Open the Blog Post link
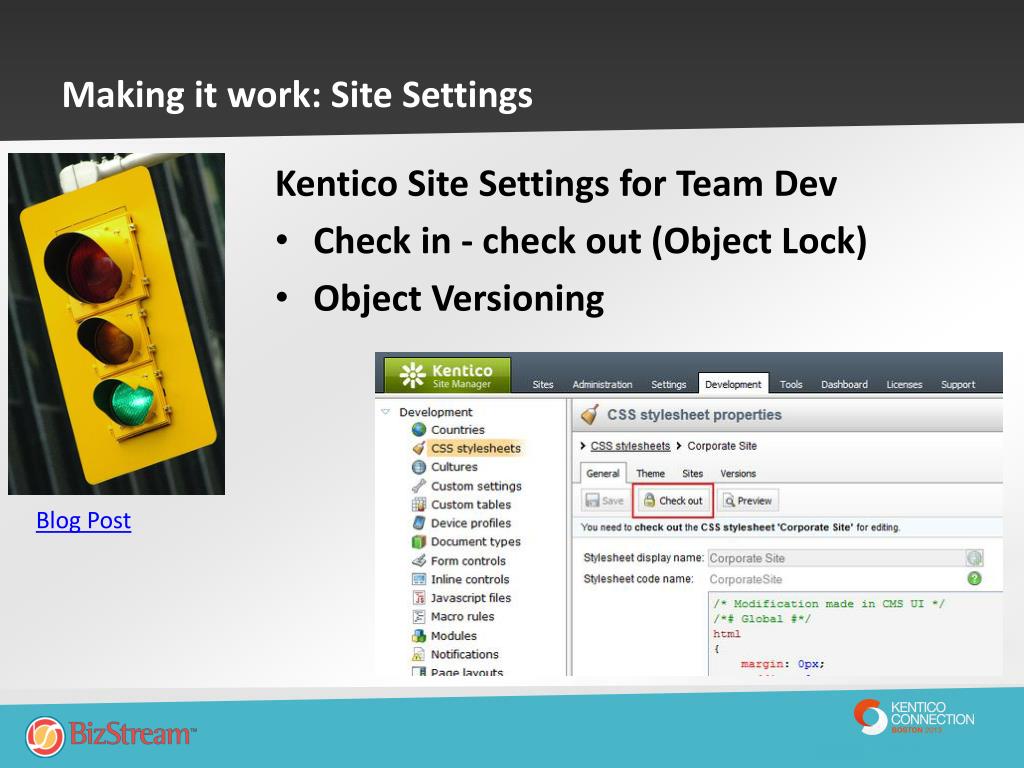The image size is (1024, 768). pos(84,520)
